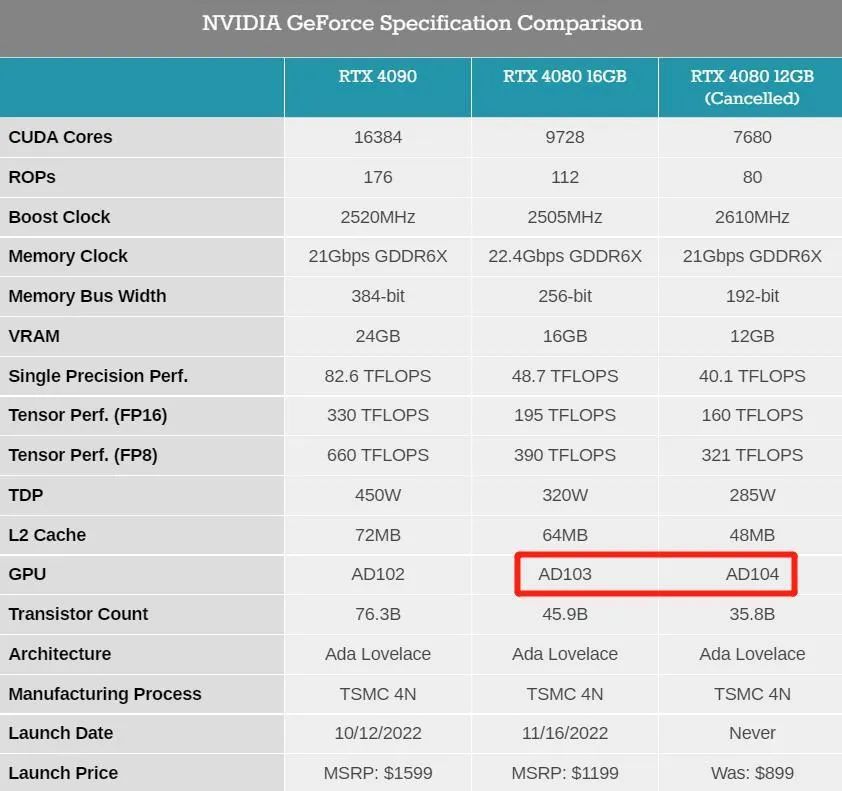This screenshot has width=842, height=791.
Task: Select the 11/16/2022 launch date cell
Action: coord(565,733)
